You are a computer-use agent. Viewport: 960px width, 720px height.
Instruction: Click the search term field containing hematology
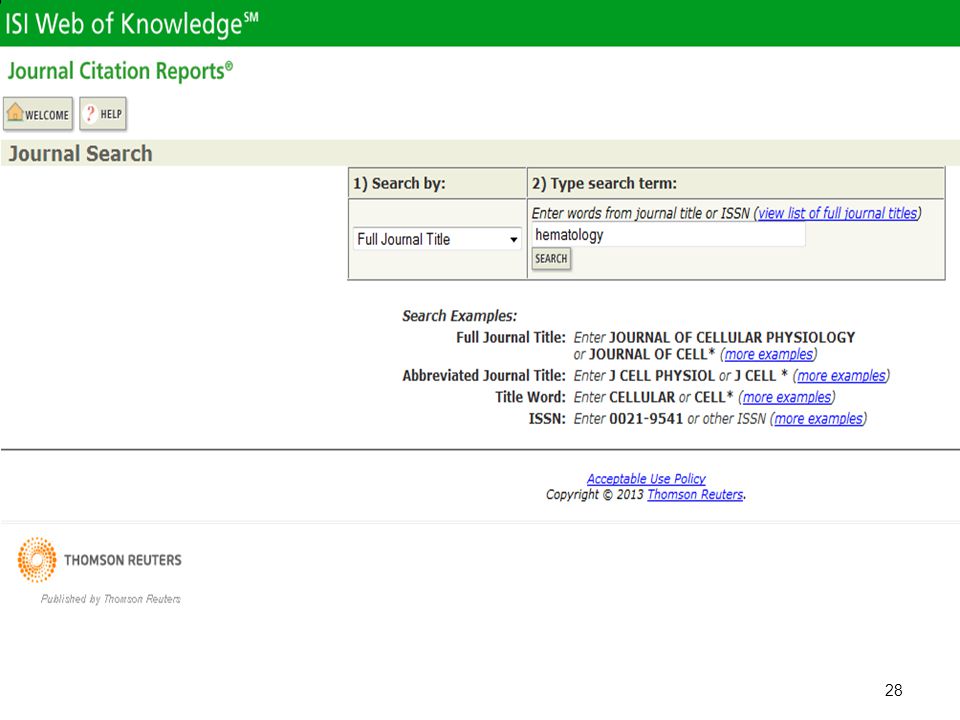pyautogui.click(x=668, y=234)
